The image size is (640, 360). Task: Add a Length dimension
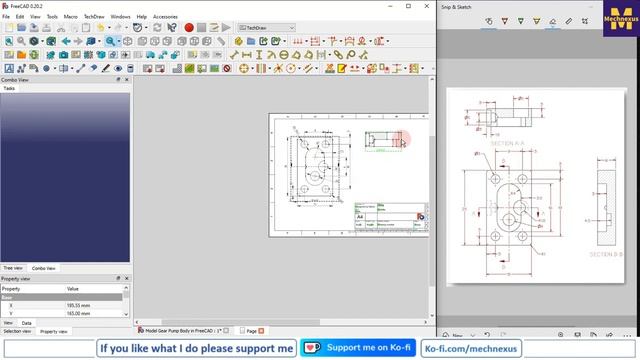click(234, 55)
